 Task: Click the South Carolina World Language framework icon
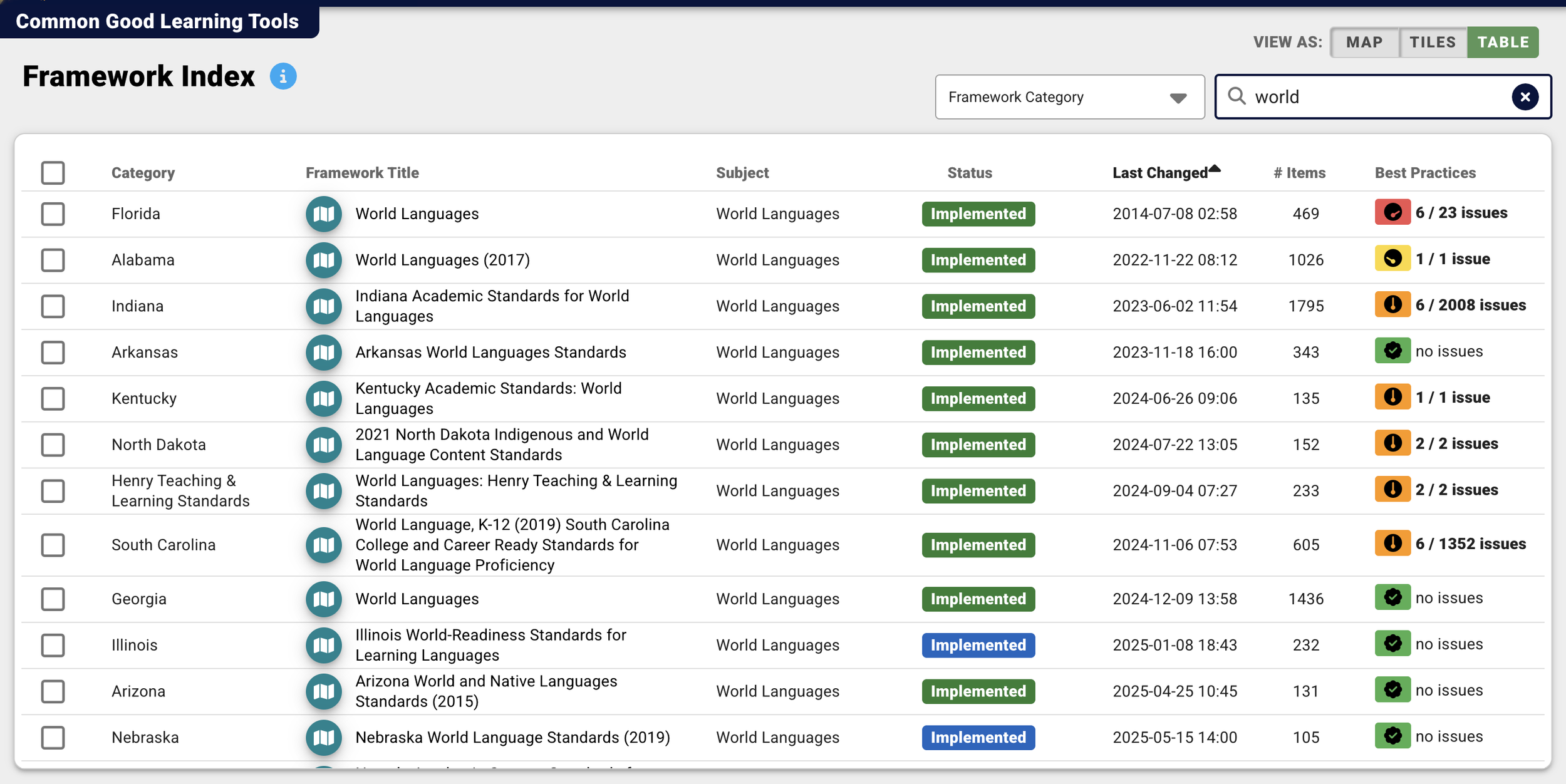[x=324, y=545]
